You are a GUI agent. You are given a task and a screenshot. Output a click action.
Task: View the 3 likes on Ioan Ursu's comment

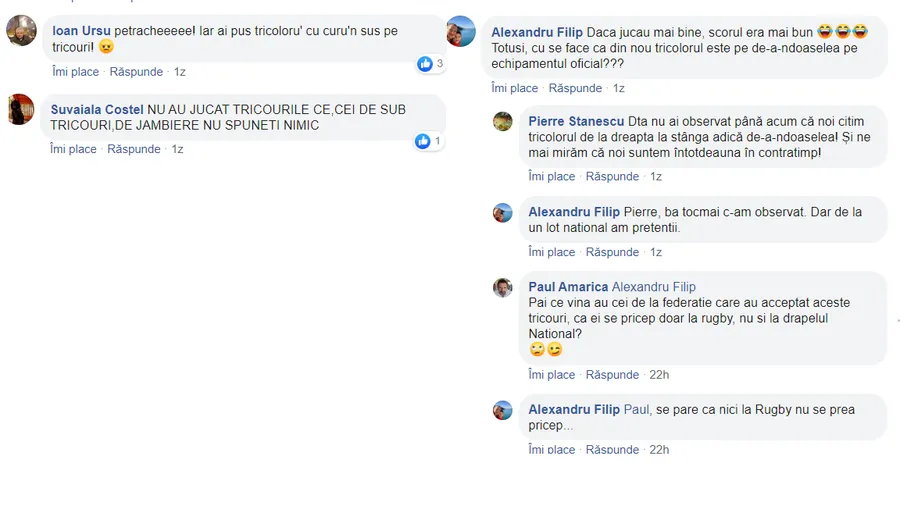coord(430,64)
